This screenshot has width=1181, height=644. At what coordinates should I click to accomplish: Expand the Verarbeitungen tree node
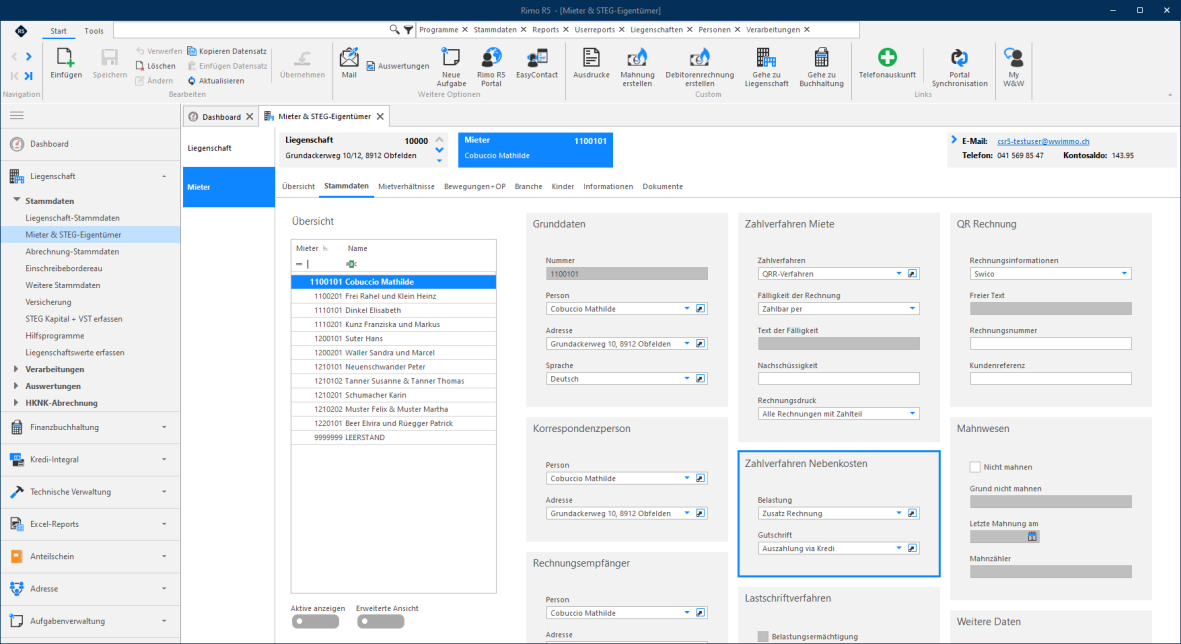(x=16, y=369)
